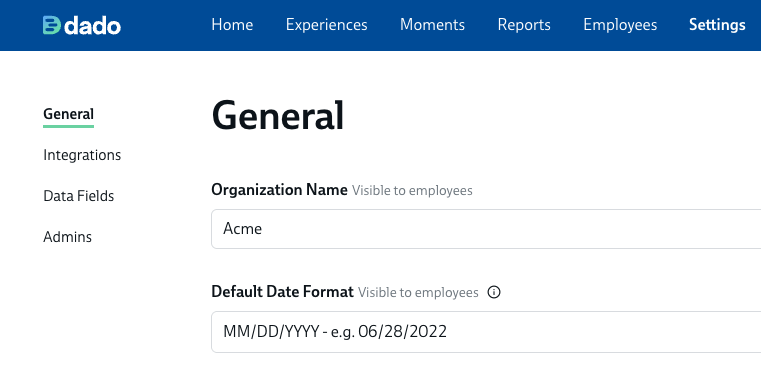Expand the Default Date Format dropdown
Viewport: 761px width, 380px height.
[486, 332]
